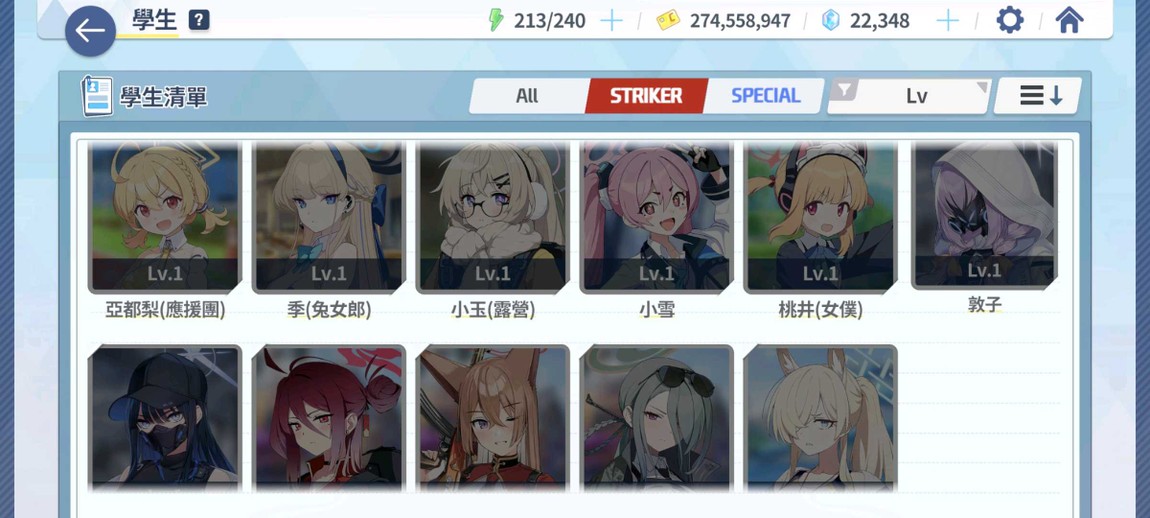Add energy with plus next to 213/240
1150x518 pixels.
(x=611, y=21)
